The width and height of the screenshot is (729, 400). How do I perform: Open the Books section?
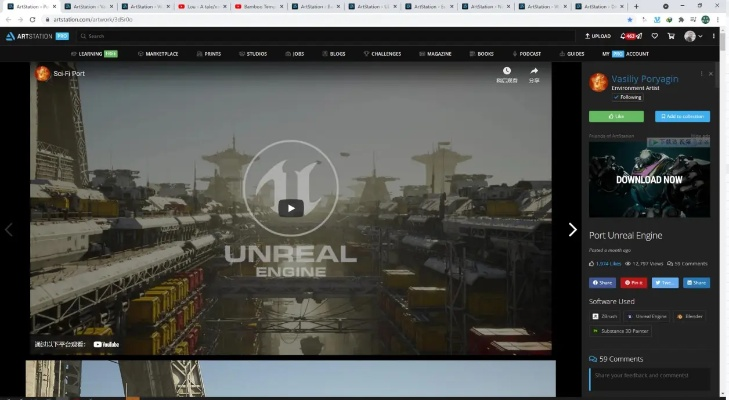482,53
